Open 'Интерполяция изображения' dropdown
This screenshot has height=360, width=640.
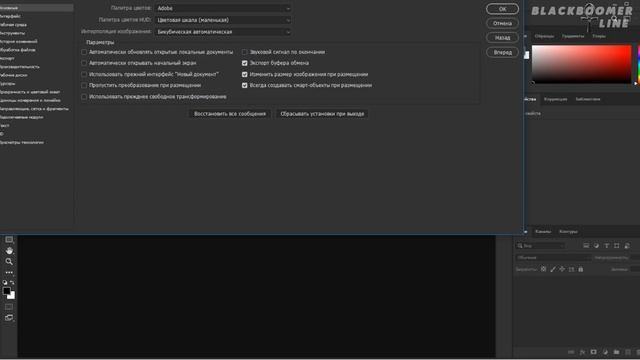[223, 32]
